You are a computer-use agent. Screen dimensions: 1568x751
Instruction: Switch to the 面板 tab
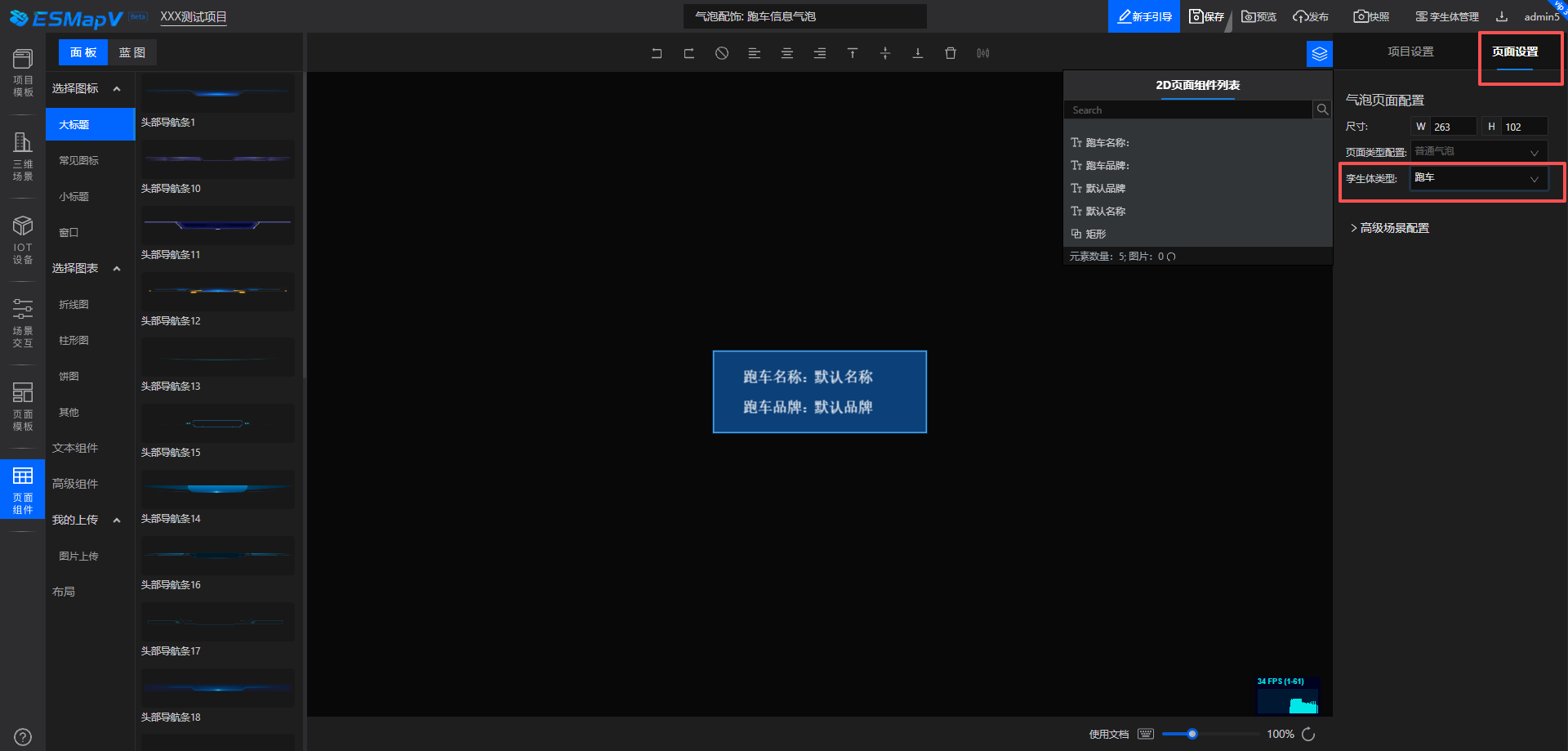(83, 52)
